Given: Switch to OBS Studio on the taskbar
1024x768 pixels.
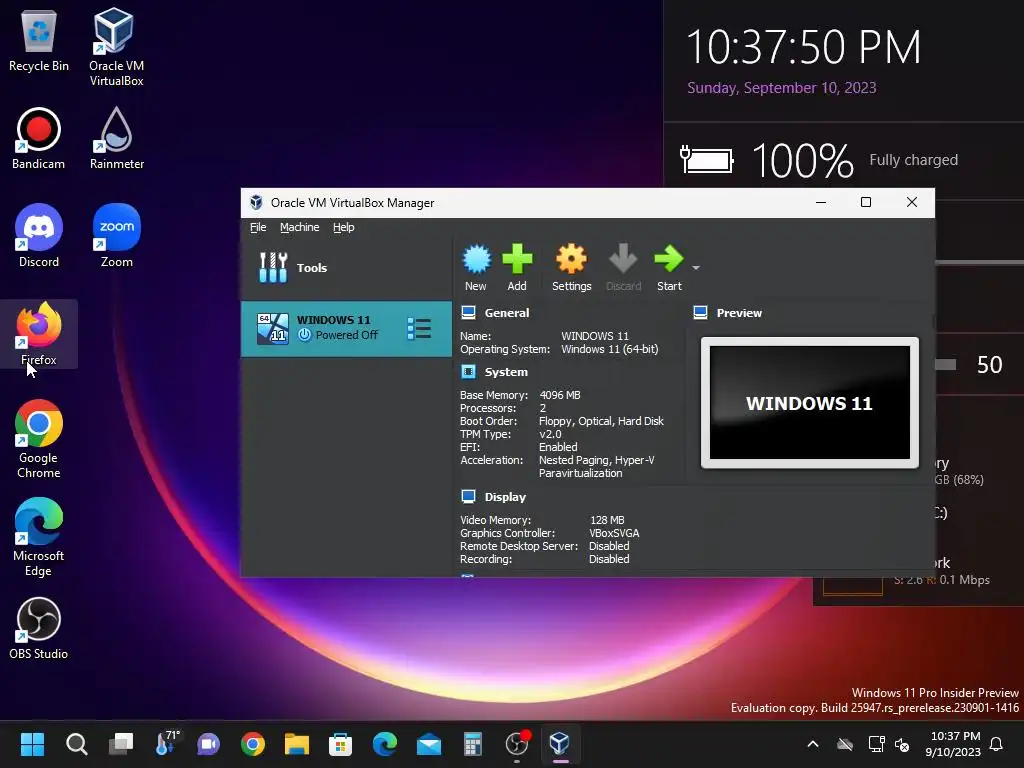Looking at the screenshot, I should [x=517, y=744].
